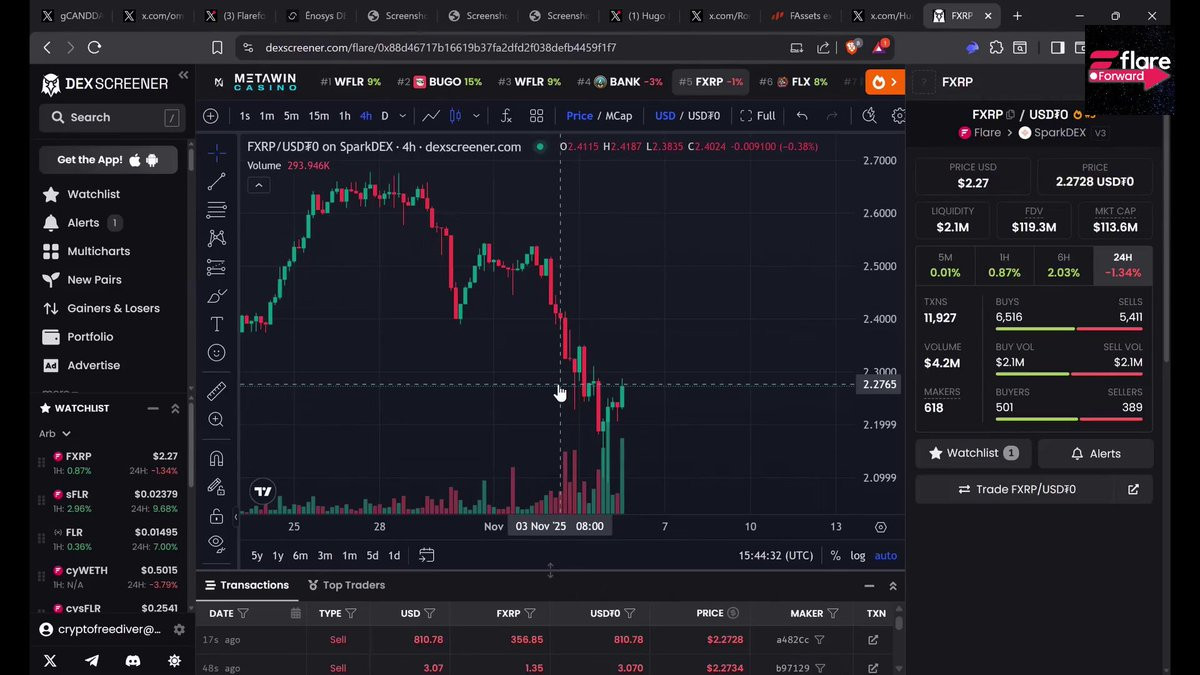Viewport: 1200px width, 675px height.
Task: Open Alerts in sidebar menu
Action: pyautogui.click(x=81, y=223)
